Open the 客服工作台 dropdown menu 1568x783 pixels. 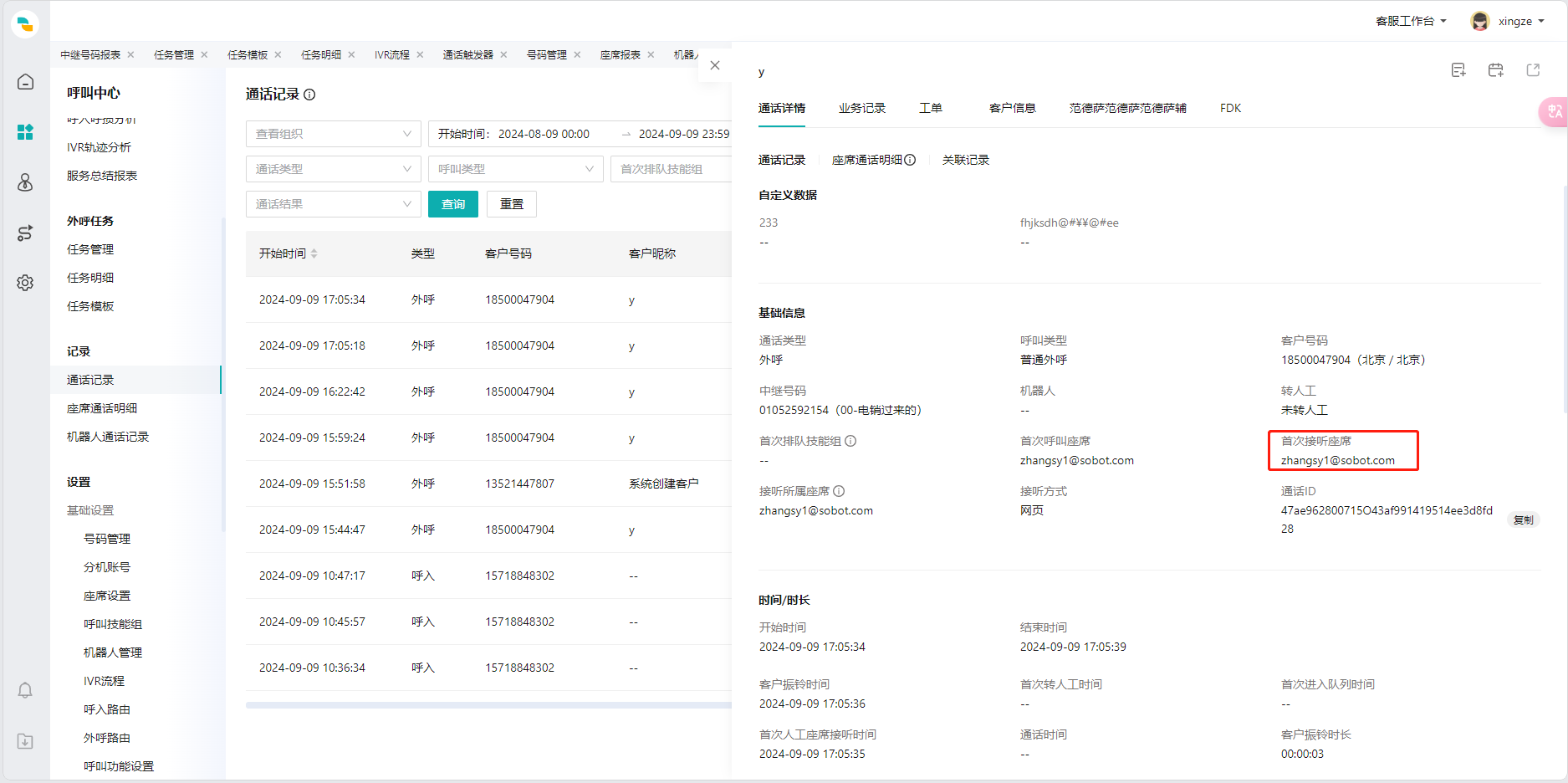point(1411,21)
